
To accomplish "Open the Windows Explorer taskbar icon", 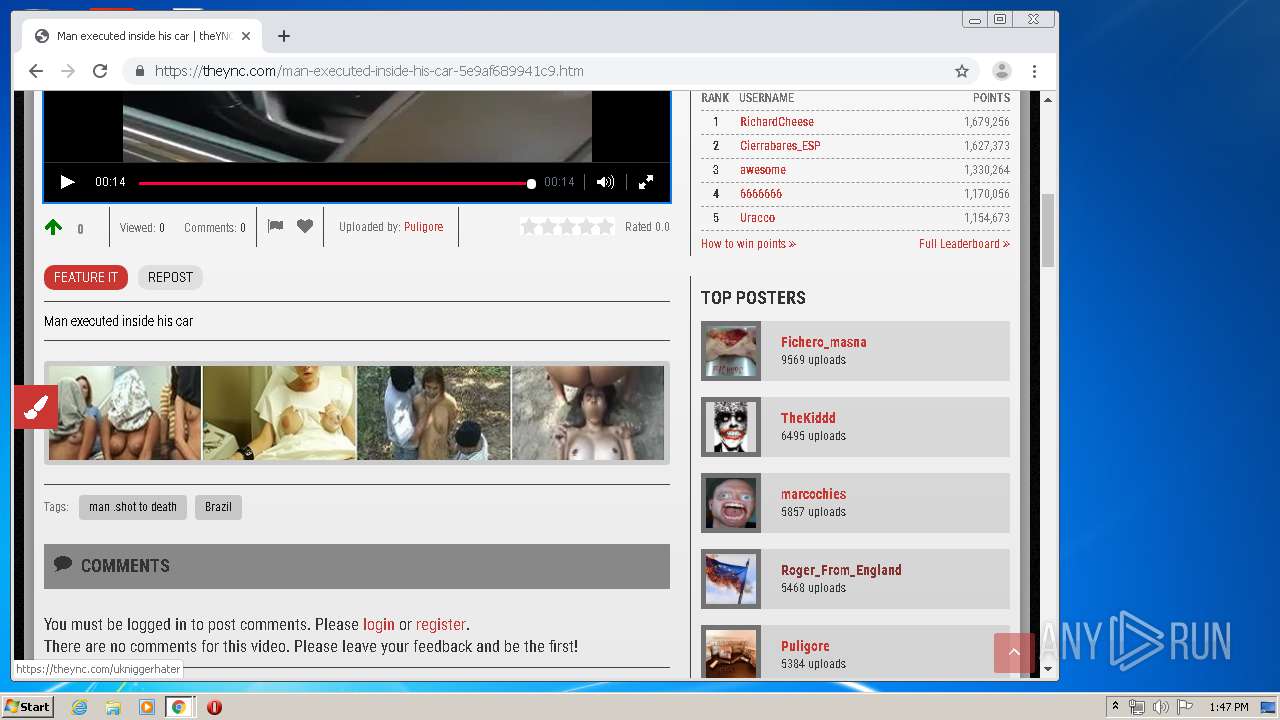I will (113, 707).
